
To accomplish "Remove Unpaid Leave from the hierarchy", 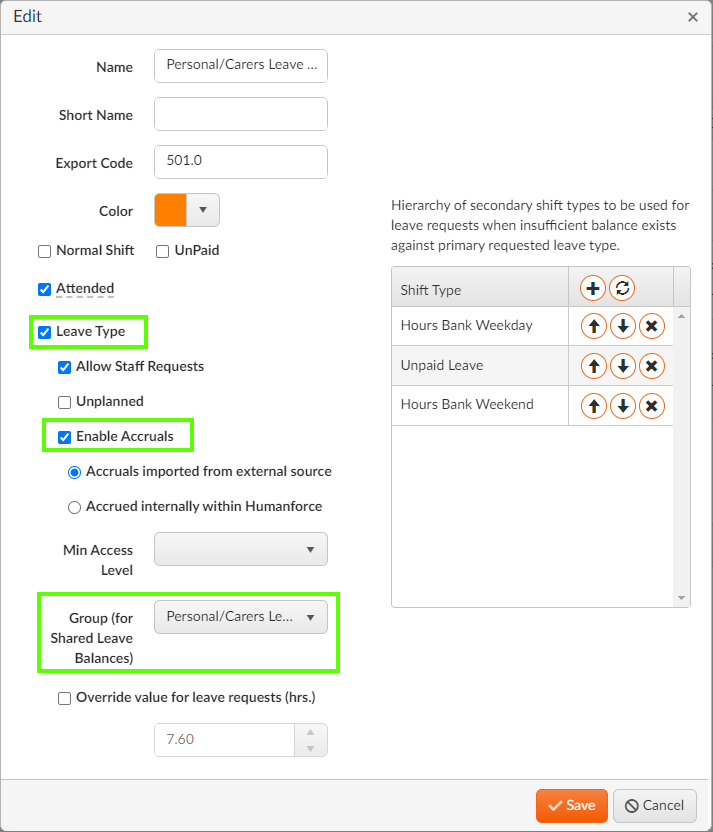I will pyautogui.click(x=651, y=366).
